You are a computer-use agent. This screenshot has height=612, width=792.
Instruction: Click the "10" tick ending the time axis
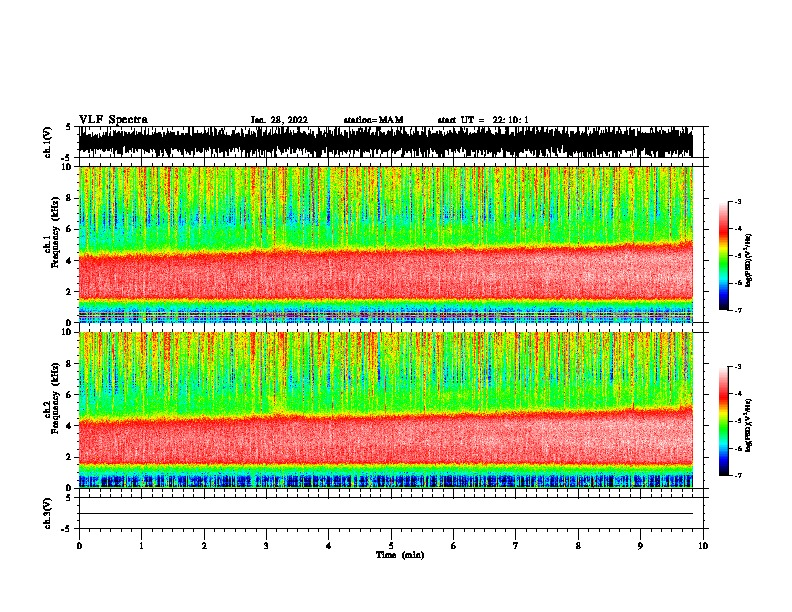coord(703,546)
